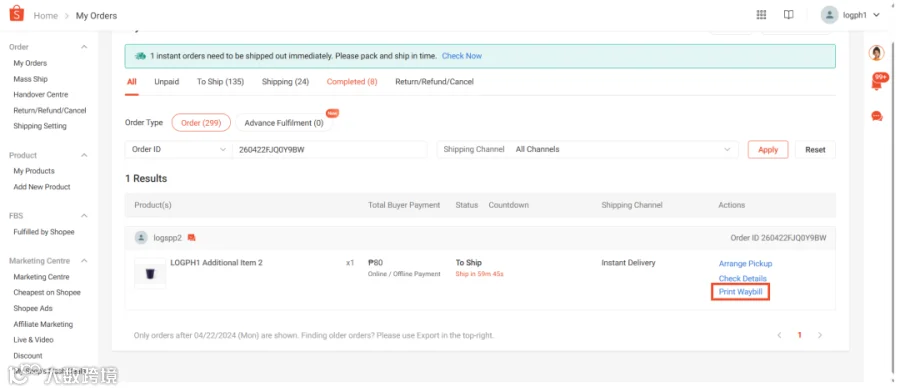This screenshot has height=392, width=900.
Task: Click the buyer logspp2 avatar icon
Action: point(141,238)
